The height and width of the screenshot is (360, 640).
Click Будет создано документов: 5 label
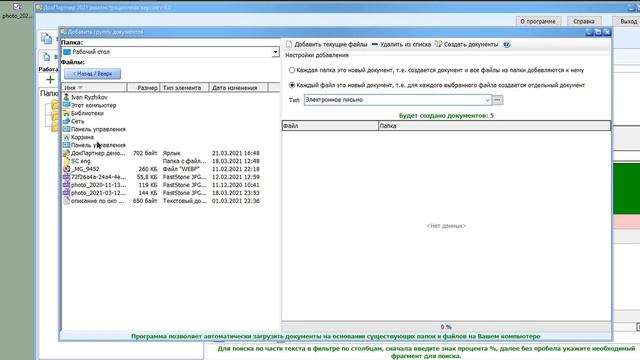click(x=446, y=116)
